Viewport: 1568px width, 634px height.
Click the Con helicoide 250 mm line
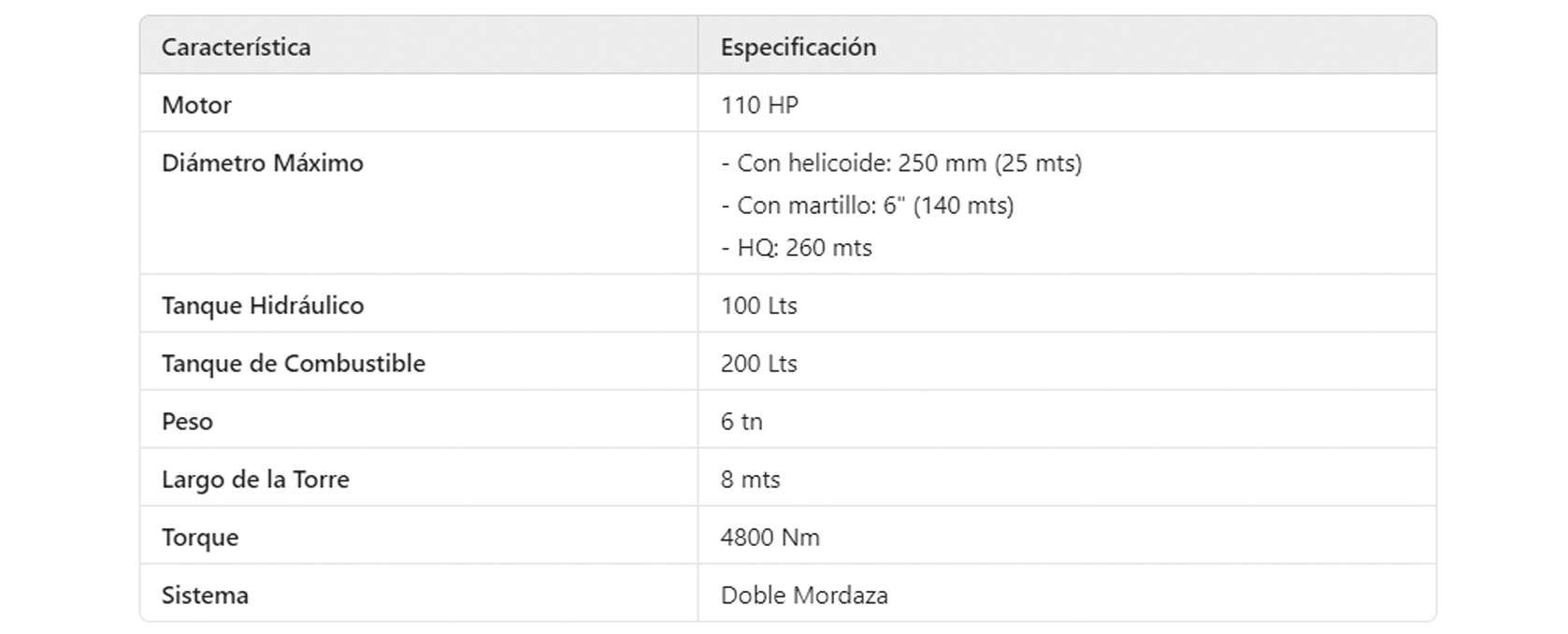[x=901, y=163]
